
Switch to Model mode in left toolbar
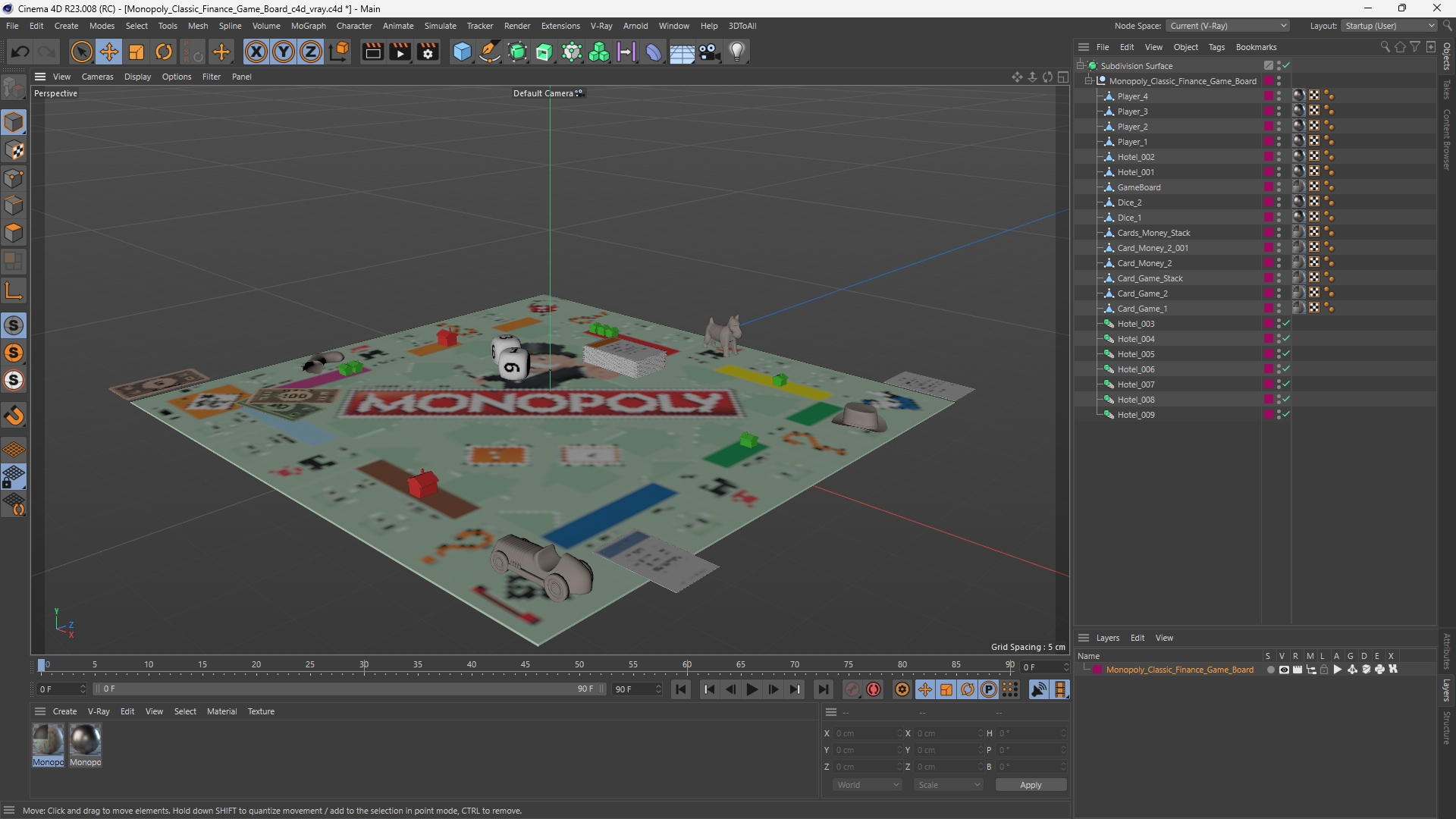click(x=14, y=122)
